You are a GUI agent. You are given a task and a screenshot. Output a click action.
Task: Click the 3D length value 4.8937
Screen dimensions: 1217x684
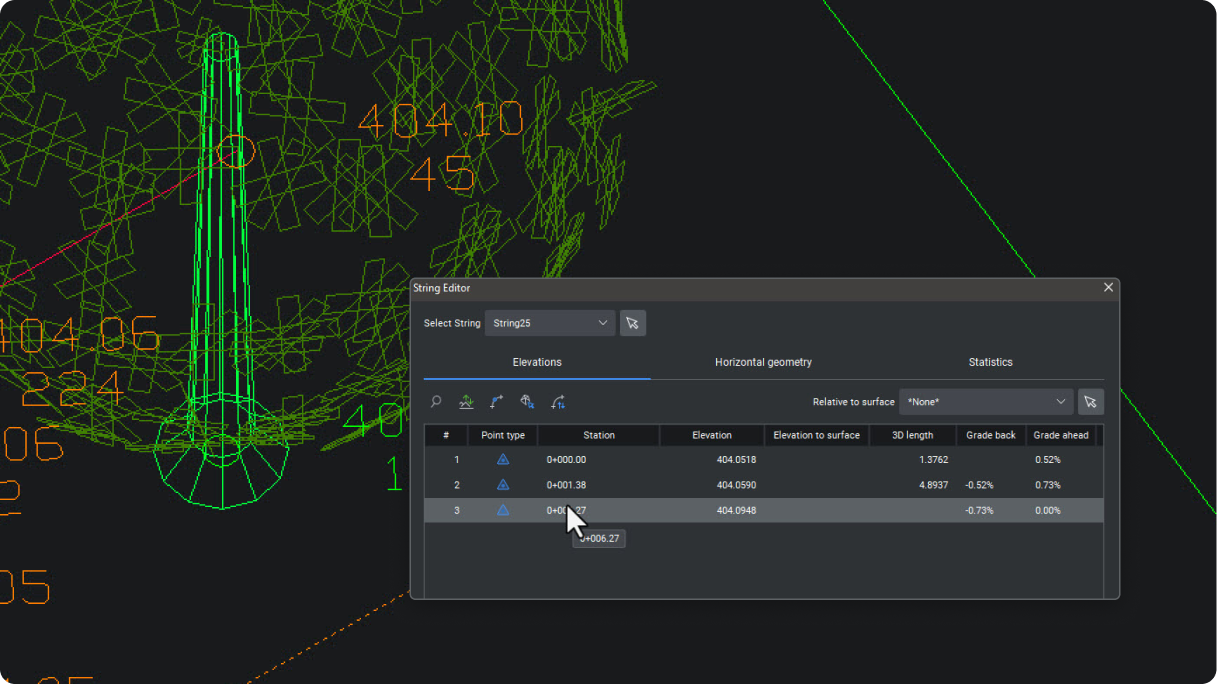tap(927, 485)
